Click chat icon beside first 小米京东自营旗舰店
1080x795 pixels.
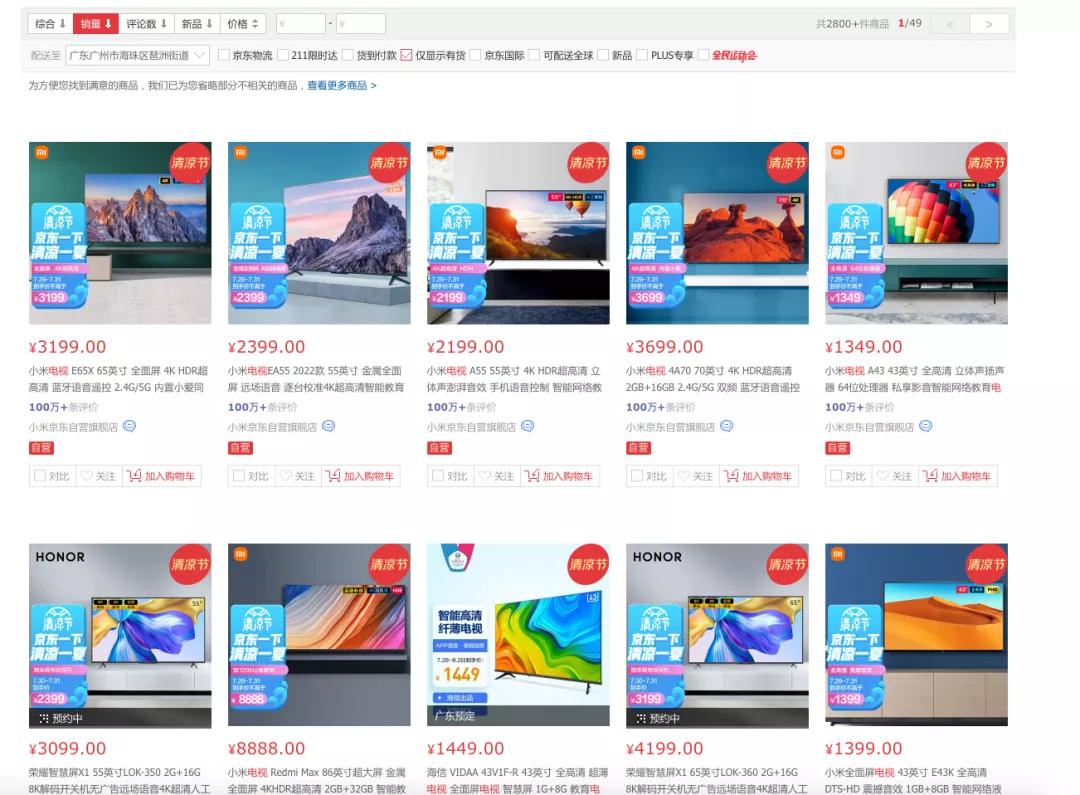(129, 426)
